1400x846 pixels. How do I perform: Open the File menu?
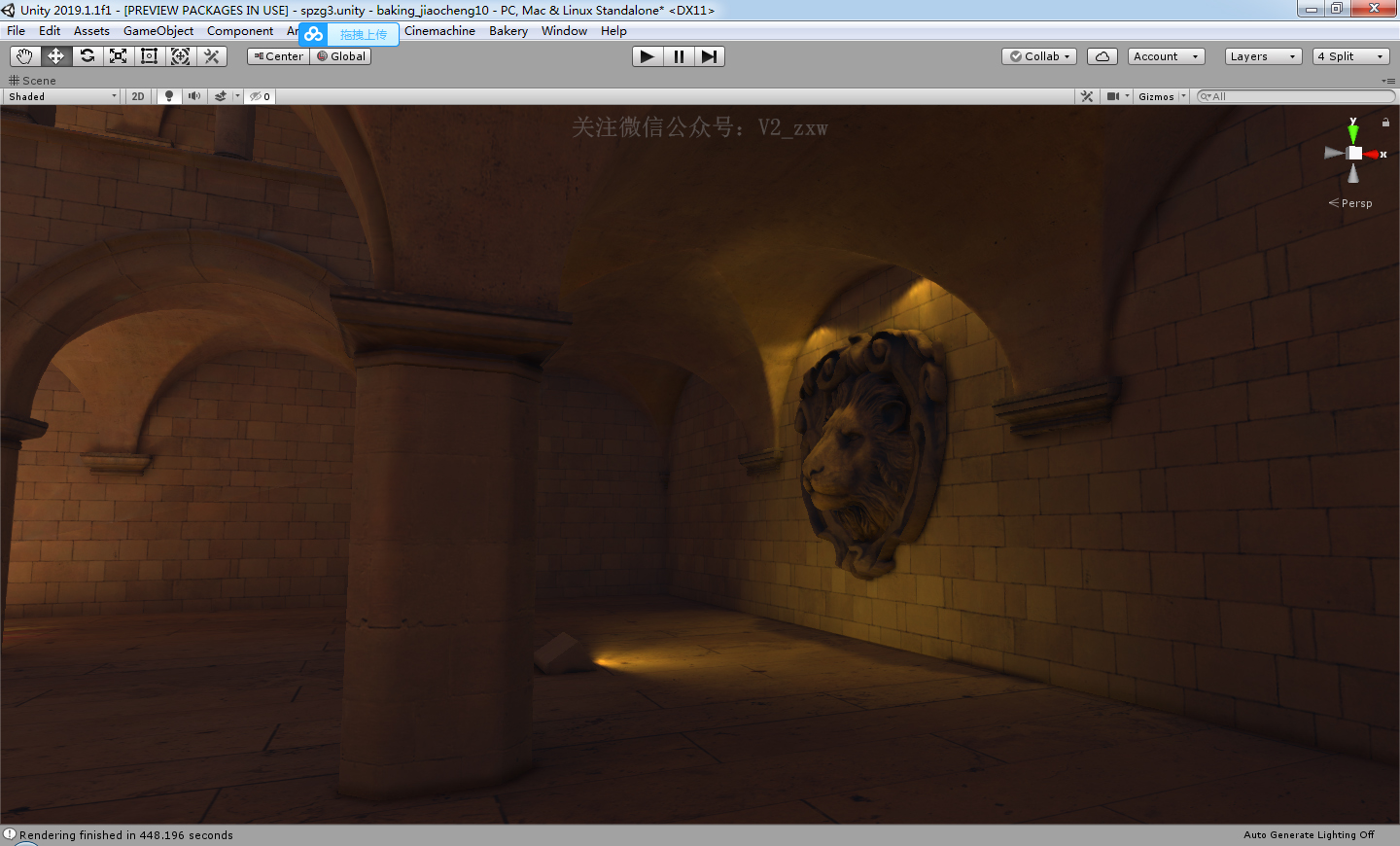17,31
